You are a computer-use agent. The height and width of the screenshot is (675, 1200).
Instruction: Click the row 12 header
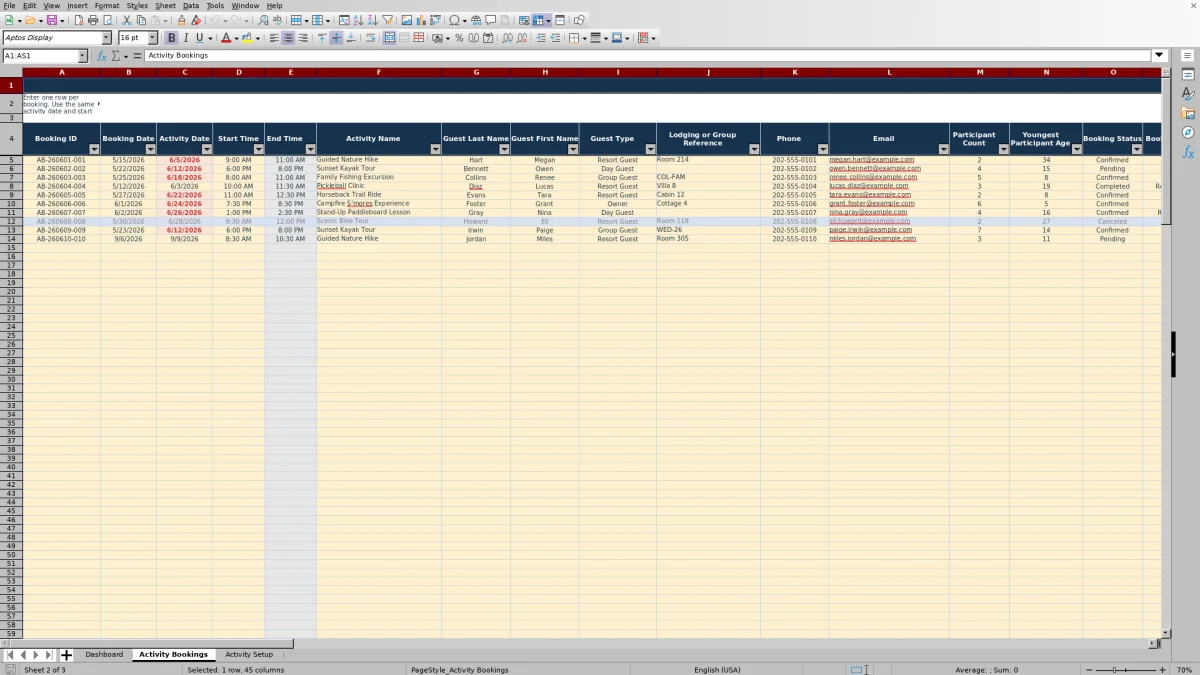click(x=11, y=221)
